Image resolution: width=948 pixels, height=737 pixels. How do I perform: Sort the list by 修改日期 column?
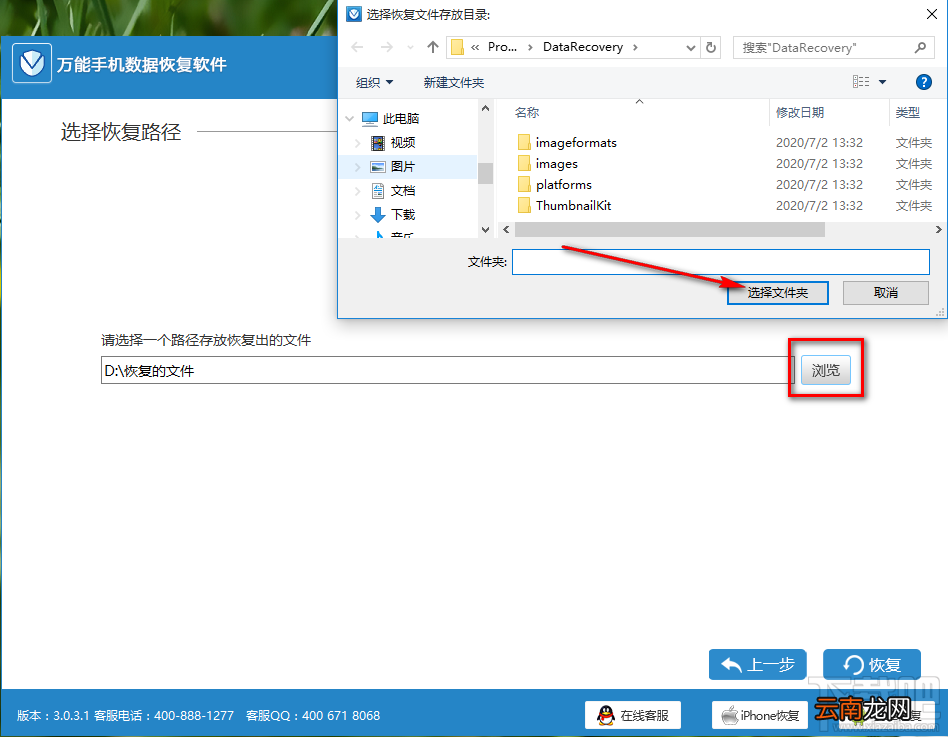tap(799, 112)
